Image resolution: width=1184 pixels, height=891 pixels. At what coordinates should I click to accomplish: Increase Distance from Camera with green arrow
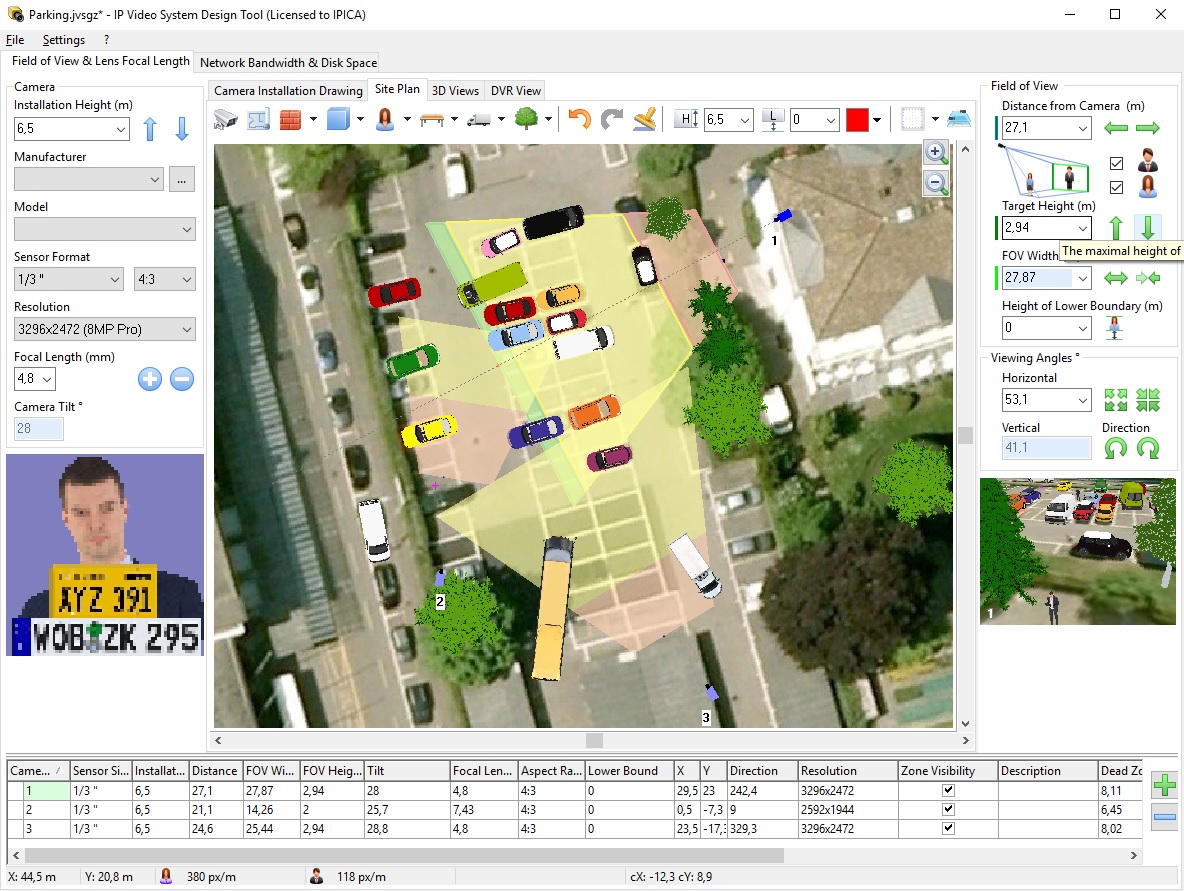(x=1149, y=127)
